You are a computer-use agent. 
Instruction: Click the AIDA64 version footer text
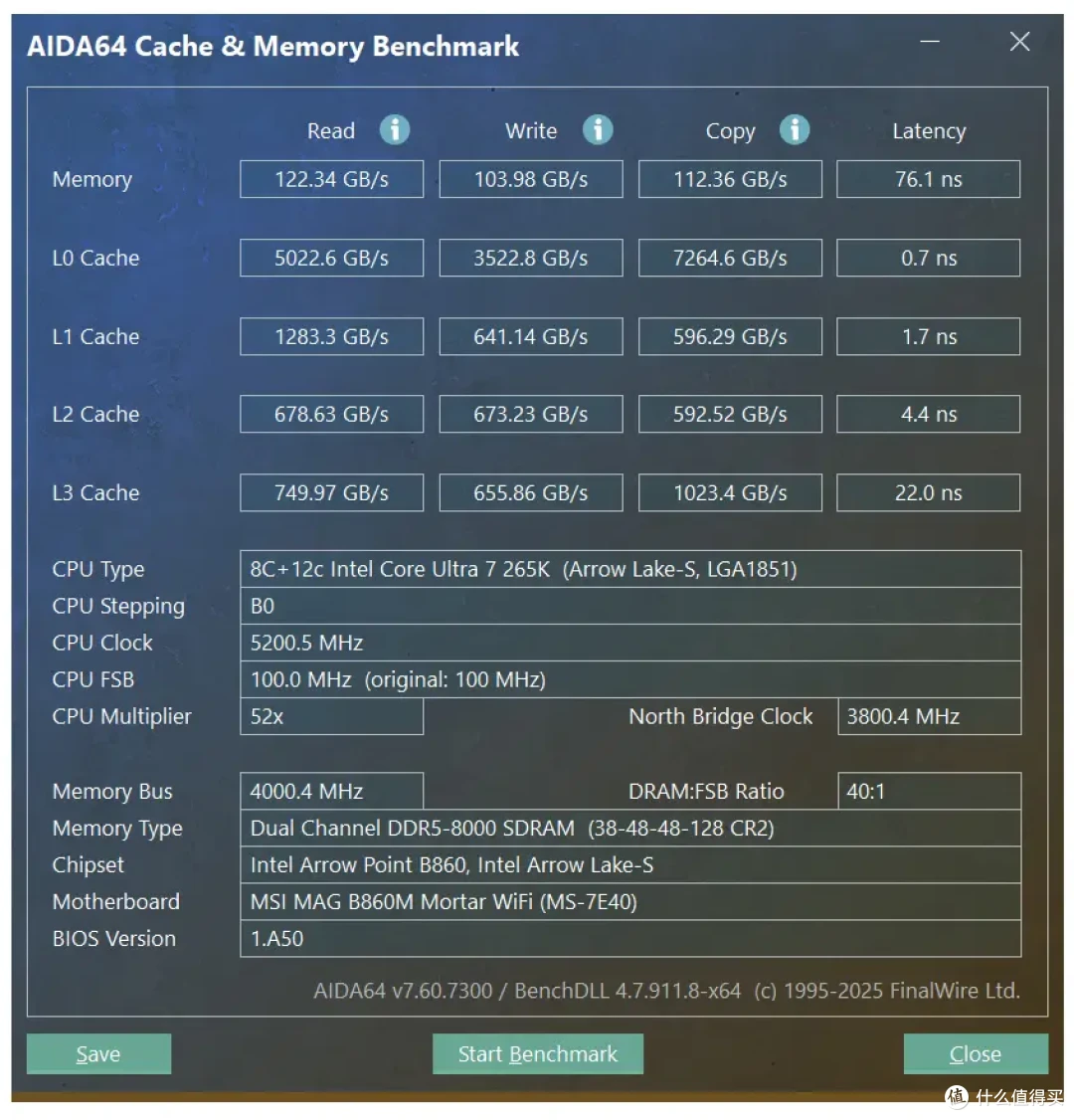pyautogui.click(x=666, y=991)
